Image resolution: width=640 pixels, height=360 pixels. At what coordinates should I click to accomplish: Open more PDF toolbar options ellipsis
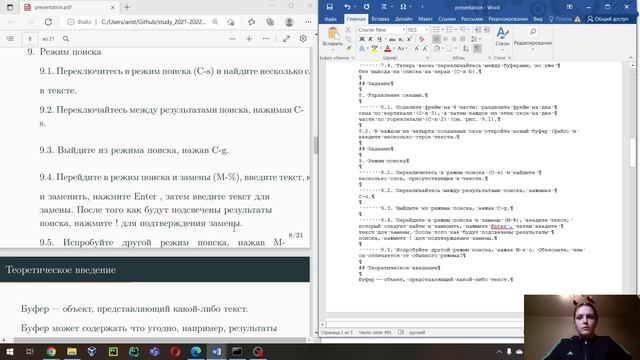(x=266, y=39)
